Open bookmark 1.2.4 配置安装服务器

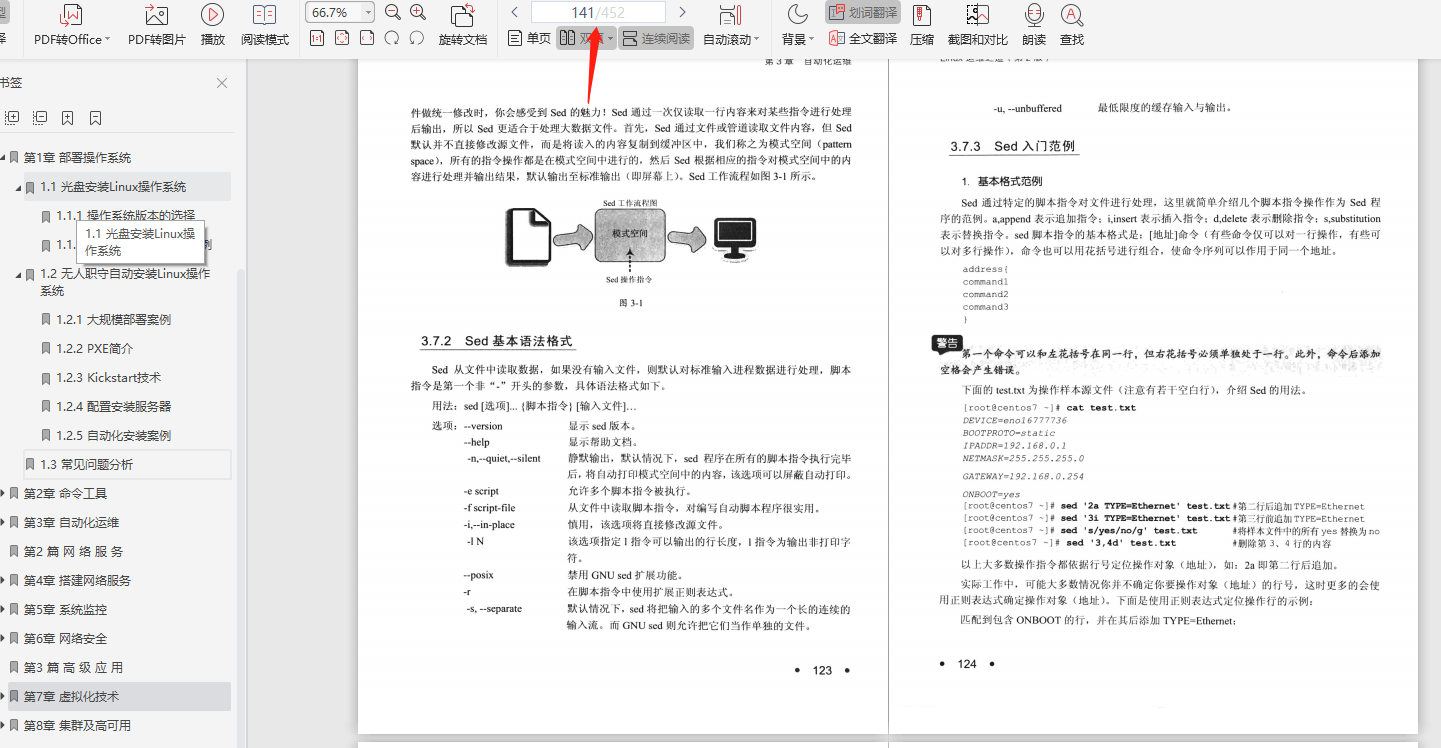tap(113, 407)
